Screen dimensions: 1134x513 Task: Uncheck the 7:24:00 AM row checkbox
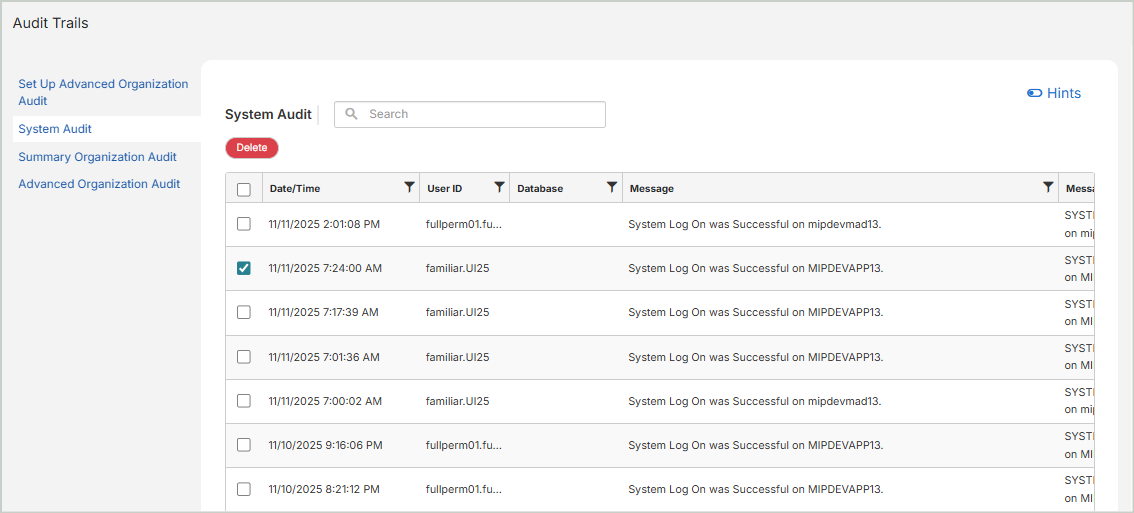244,268
